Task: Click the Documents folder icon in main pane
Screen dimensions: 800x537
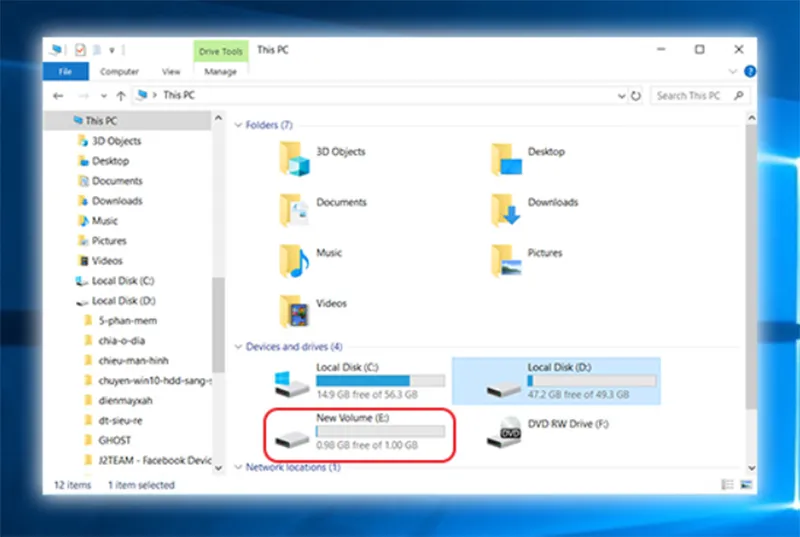Action: tap(294, 210)
